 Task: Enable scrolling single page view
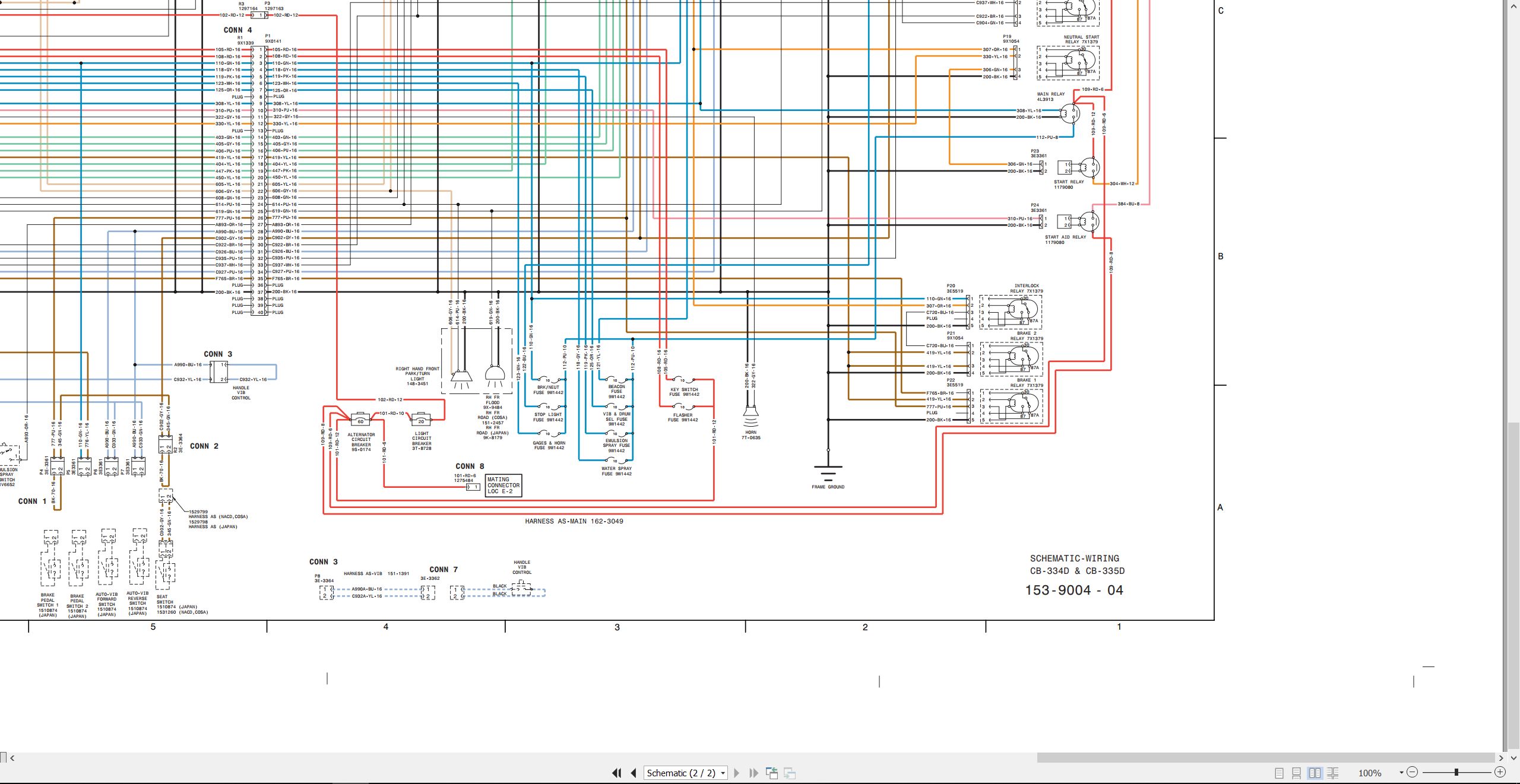point(1297,773)
